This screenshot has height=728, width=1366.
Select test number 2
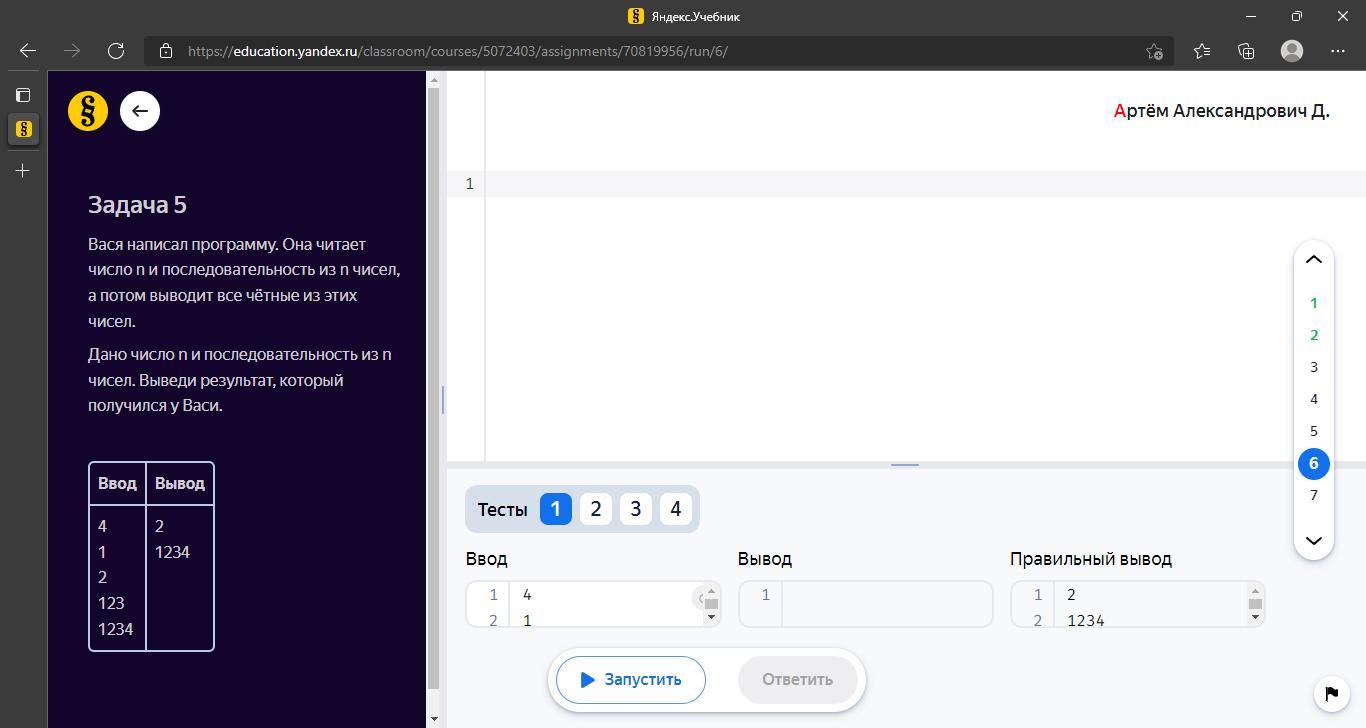pyautogui.click(x=596, y=509)
